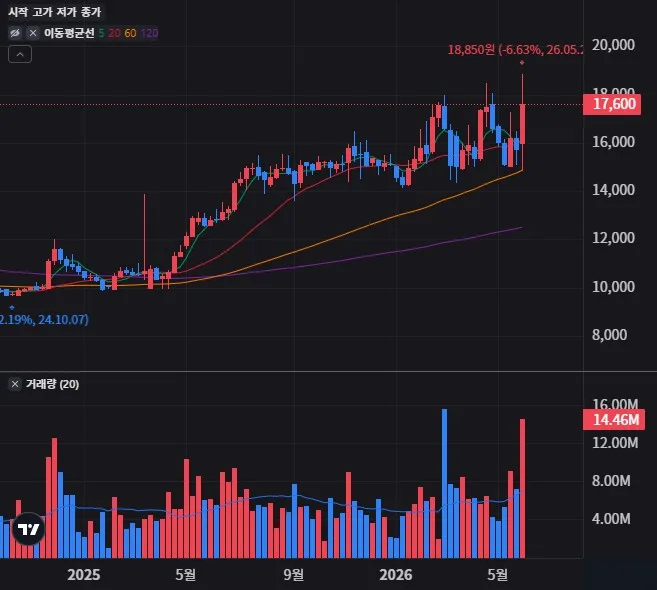The height and width of the screenshot is (590, 657).
Task: Click the 5월 label after 2026
Action: coord(498,574)
